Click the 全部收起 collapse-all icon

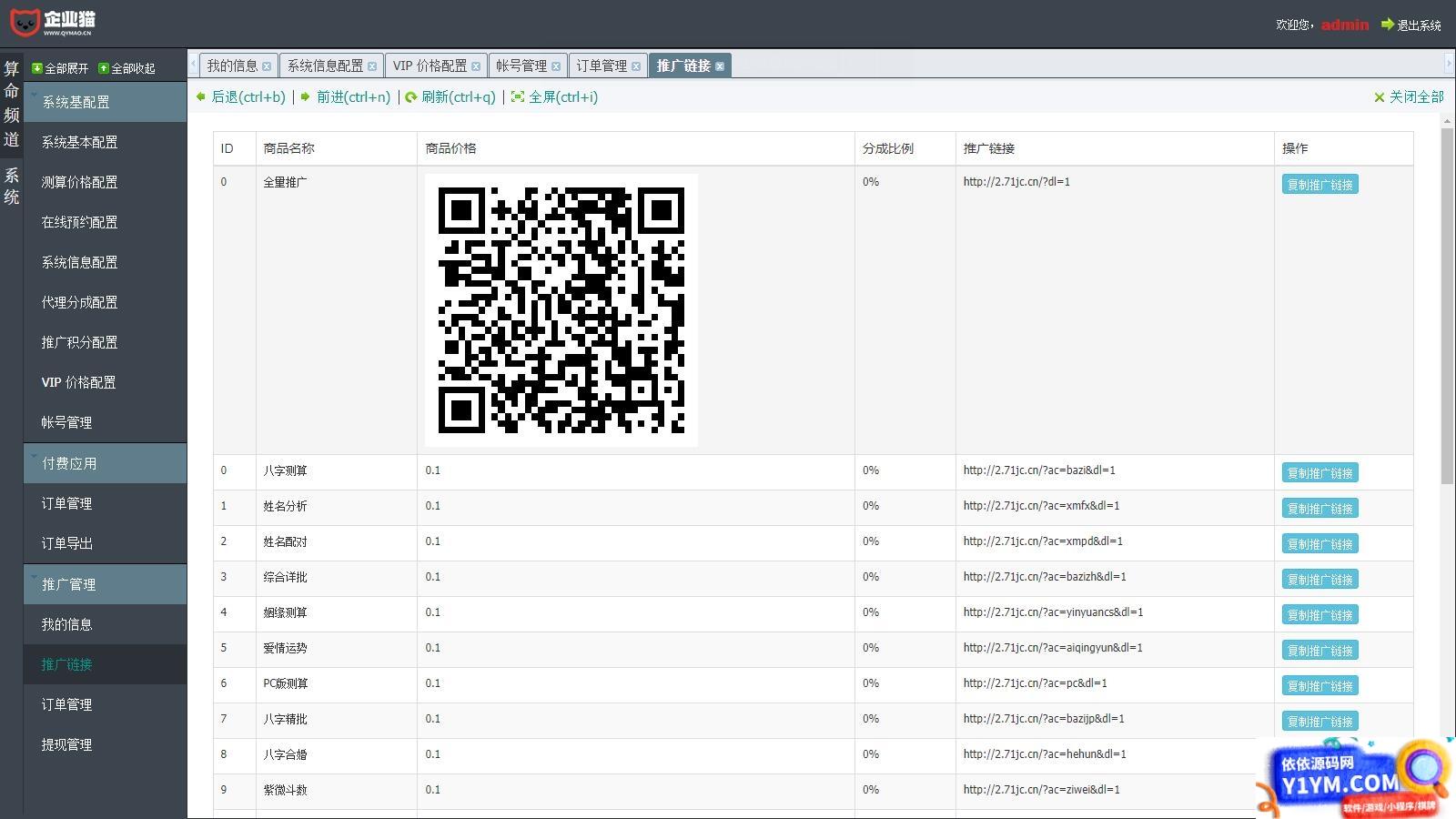104,68
